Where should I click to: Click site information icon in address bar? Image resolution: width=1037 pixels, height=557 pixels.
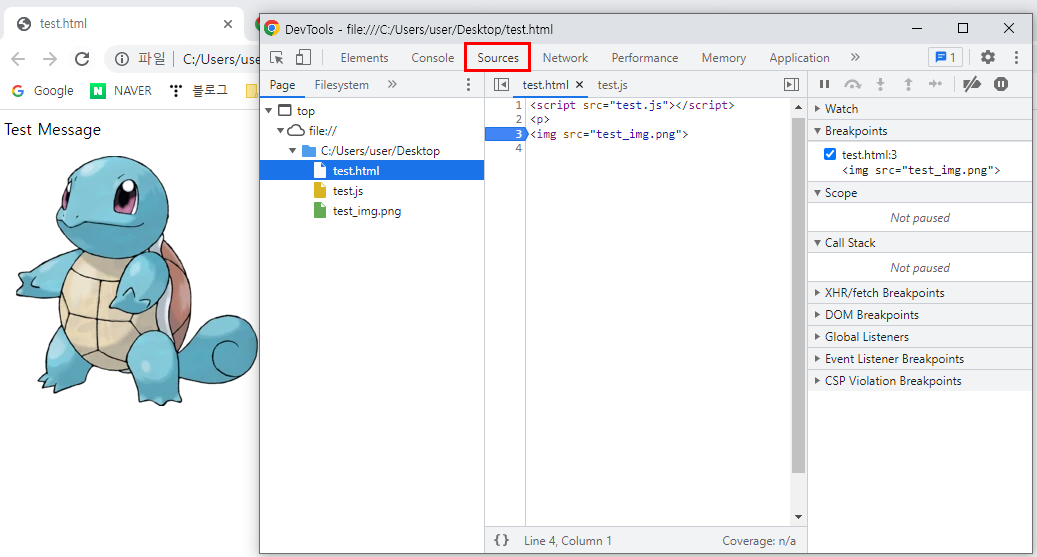click(x=122, y=59)
